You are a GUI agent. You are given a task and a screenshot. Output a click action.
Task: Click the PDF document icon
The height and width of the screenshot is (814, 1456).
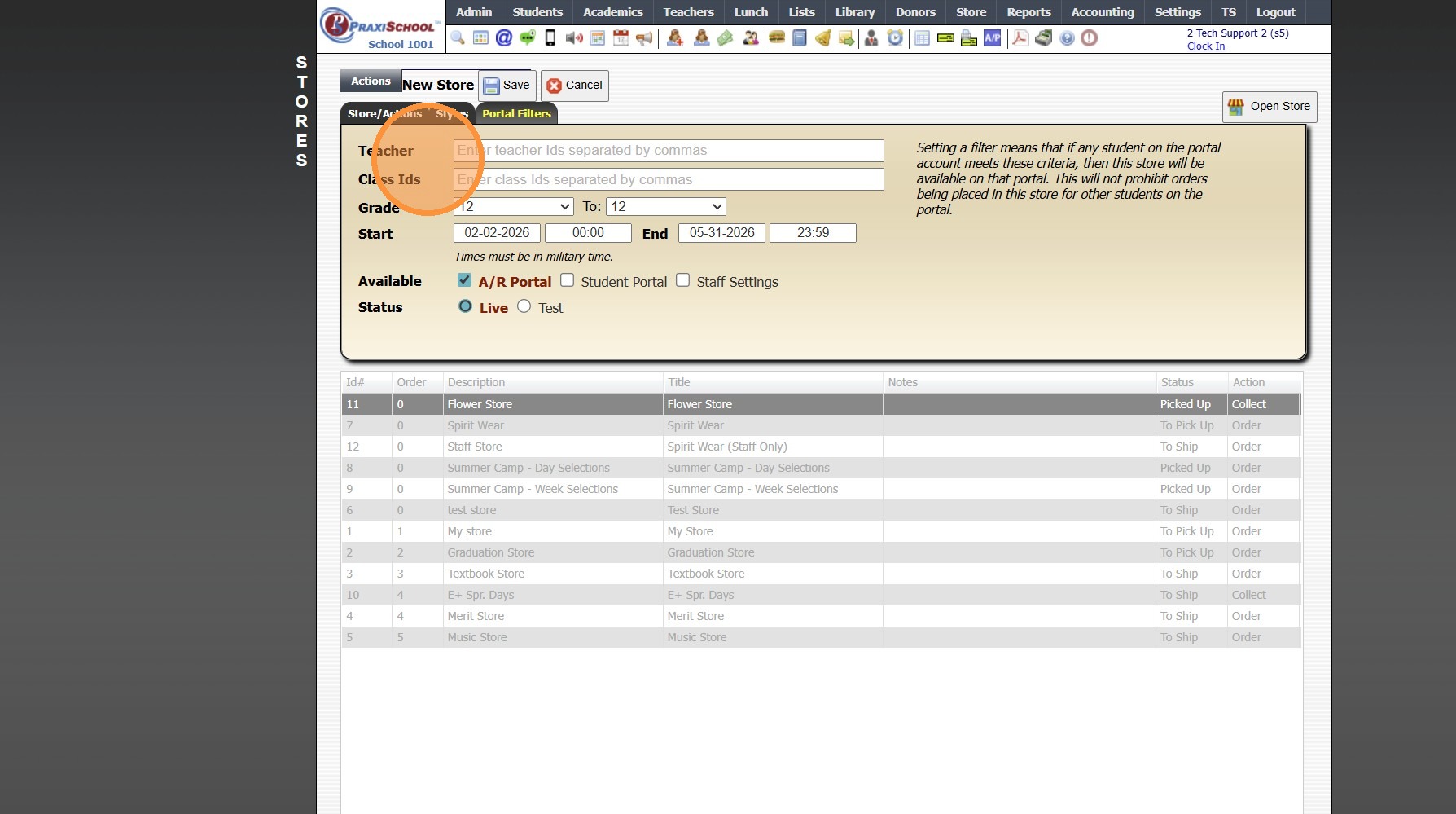click(1020, 38)
